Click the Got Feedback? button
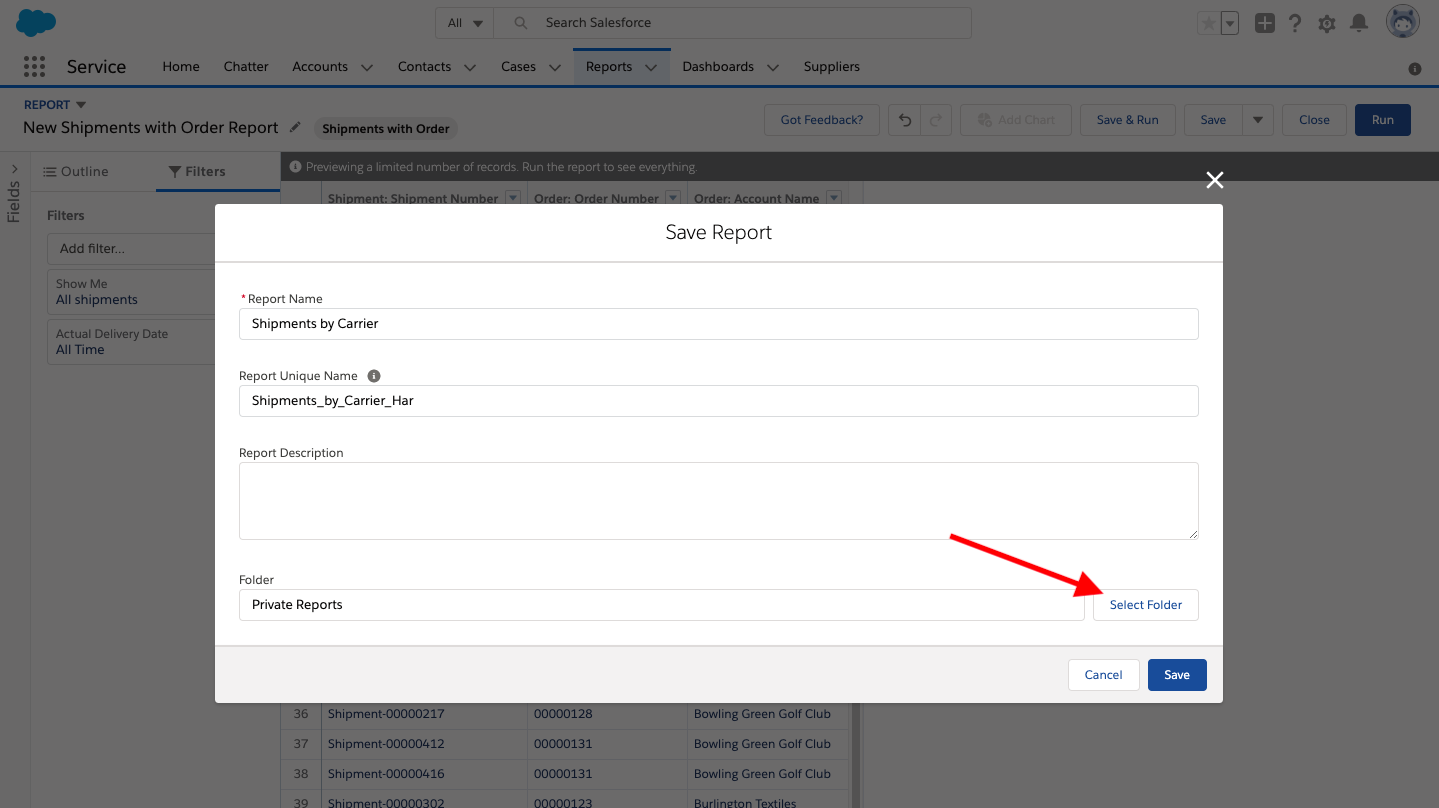 [821, 120]
